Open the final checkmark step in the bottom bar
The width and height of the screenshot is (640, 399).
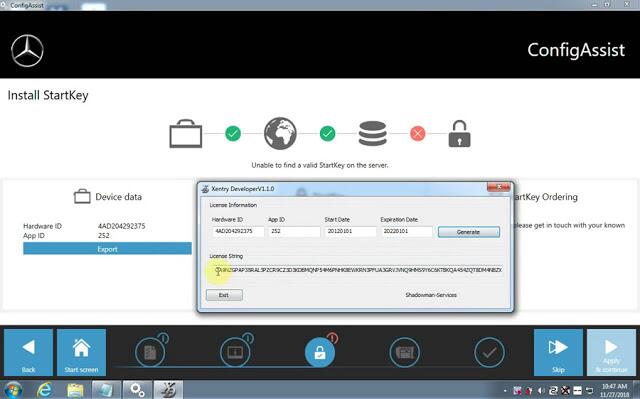click(489, 352)
